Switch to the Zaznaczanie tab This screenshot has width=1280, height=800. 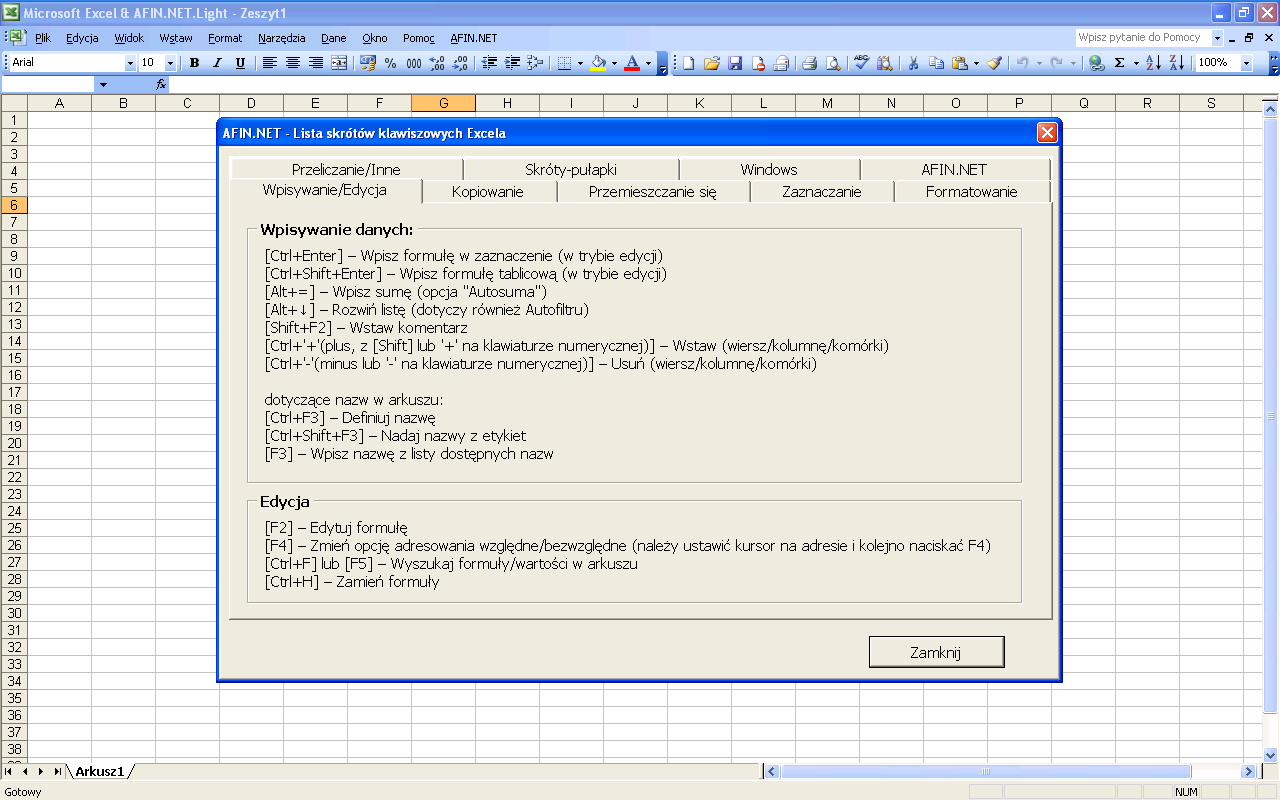click(x=822, y=192)
